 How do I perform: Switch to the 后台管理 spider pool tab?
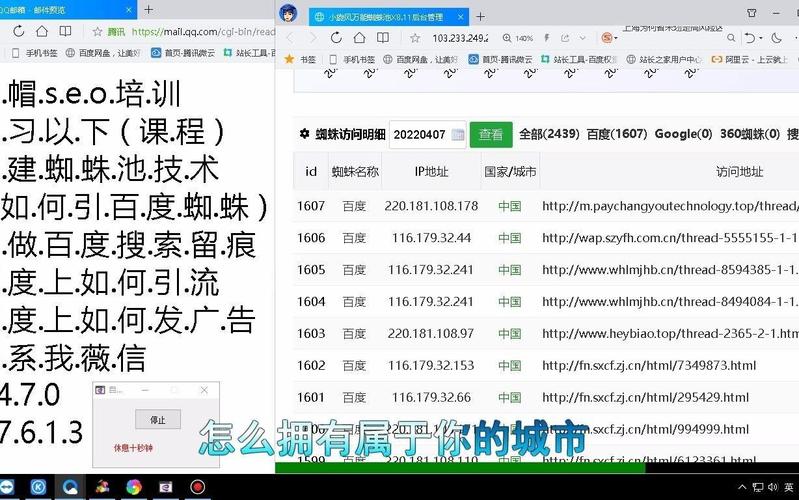tap(387, 17)
